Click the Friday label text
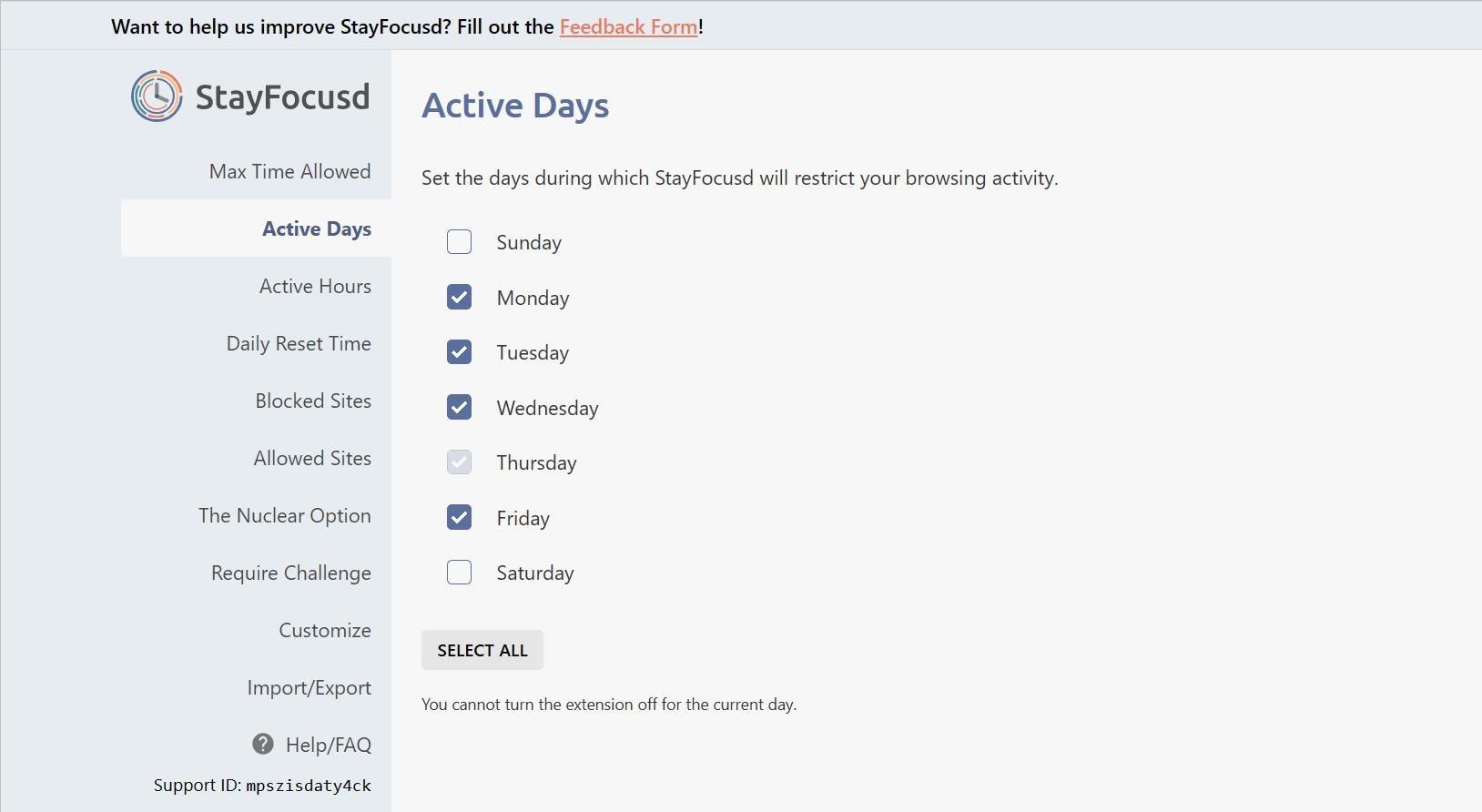This screenshot has width=1482, height=812. coord(523,518)
